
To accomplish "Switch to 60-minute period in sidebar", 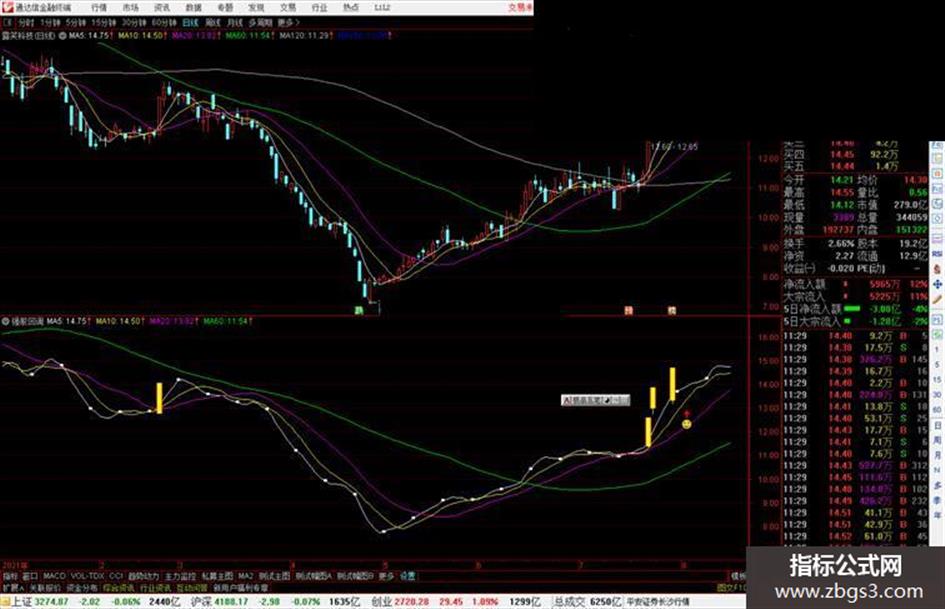I will click(x=937, y=410).
